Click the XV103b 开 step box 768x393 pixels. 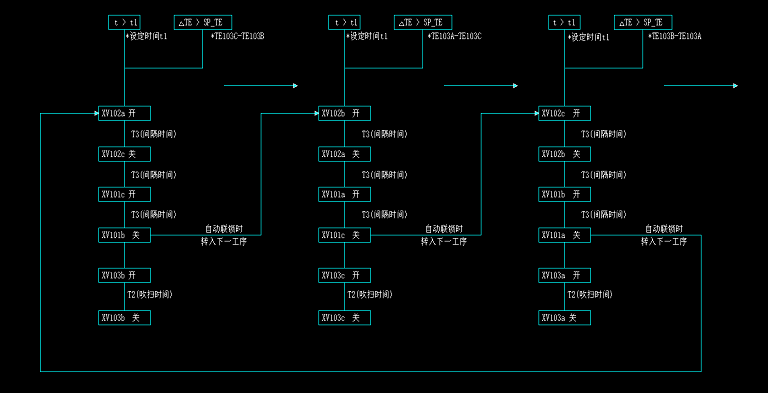point(124,275)
